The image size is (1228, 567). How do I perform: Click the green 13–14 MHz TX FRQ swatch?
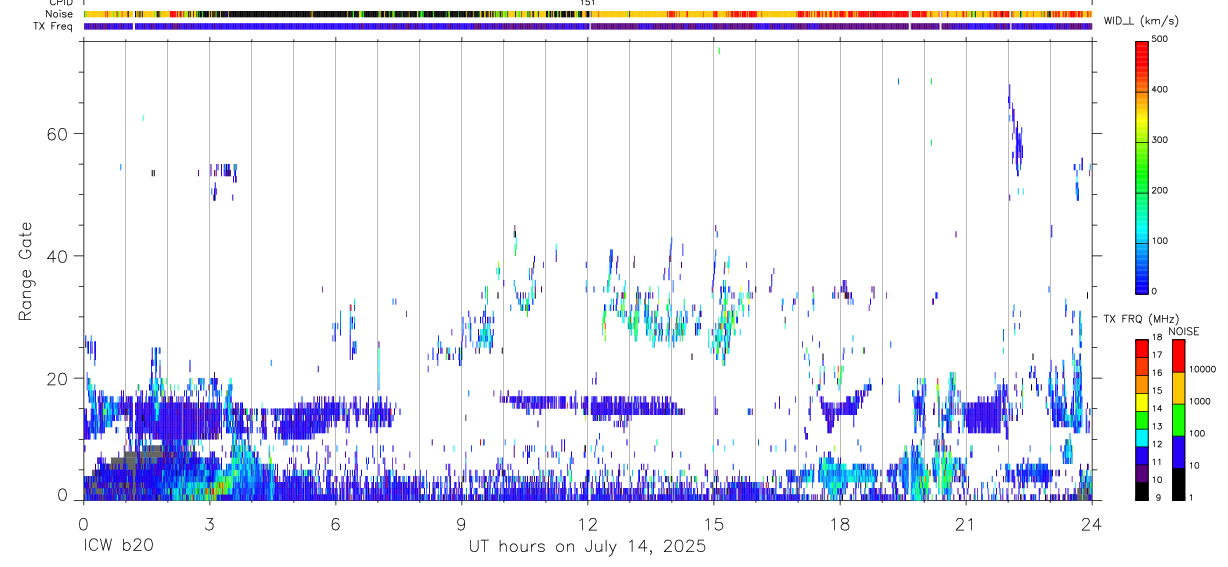point(1141,419)
